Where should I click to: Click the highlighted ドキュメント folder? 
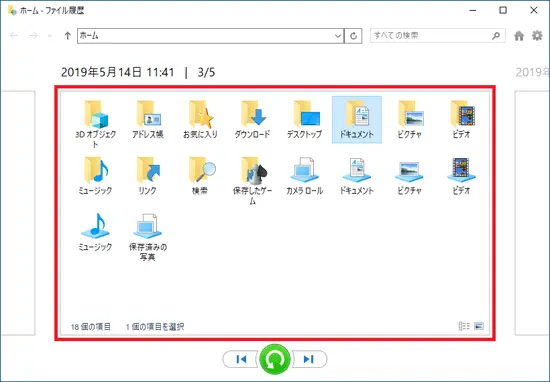pos(357,120)
